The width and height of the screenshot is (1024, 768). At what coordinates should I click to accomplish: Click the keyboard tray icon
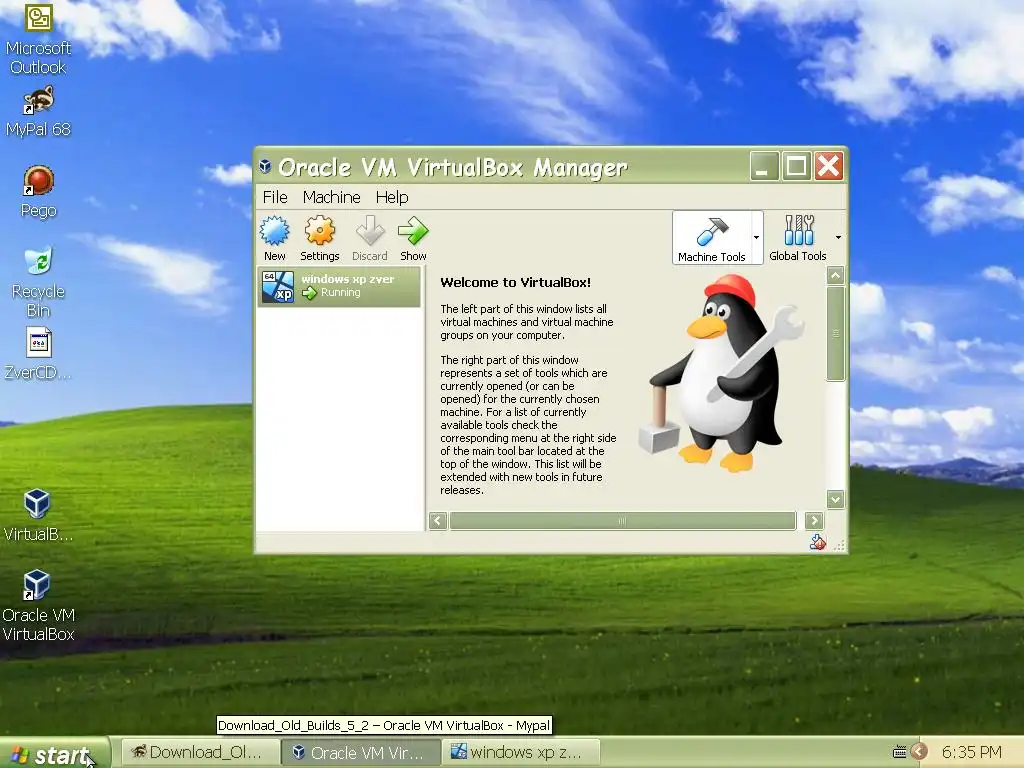899,752
